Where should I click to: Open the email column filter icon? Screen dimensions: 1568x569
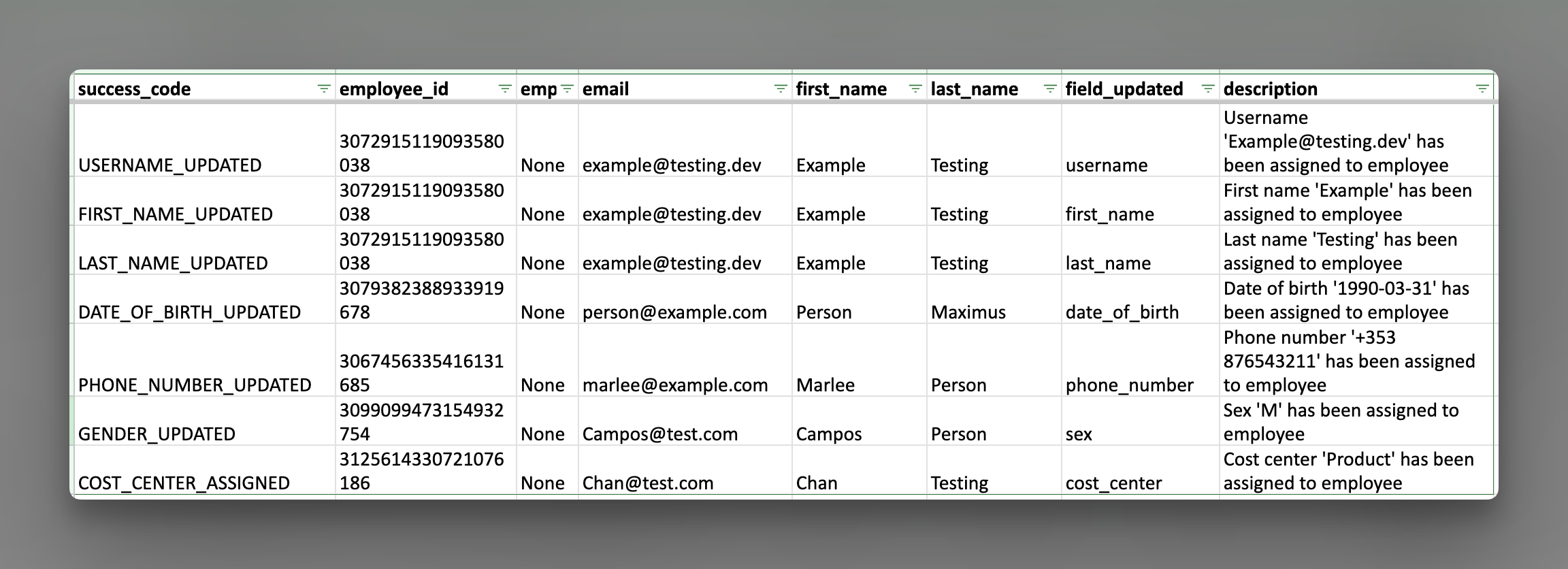click(x=781, y=89)
